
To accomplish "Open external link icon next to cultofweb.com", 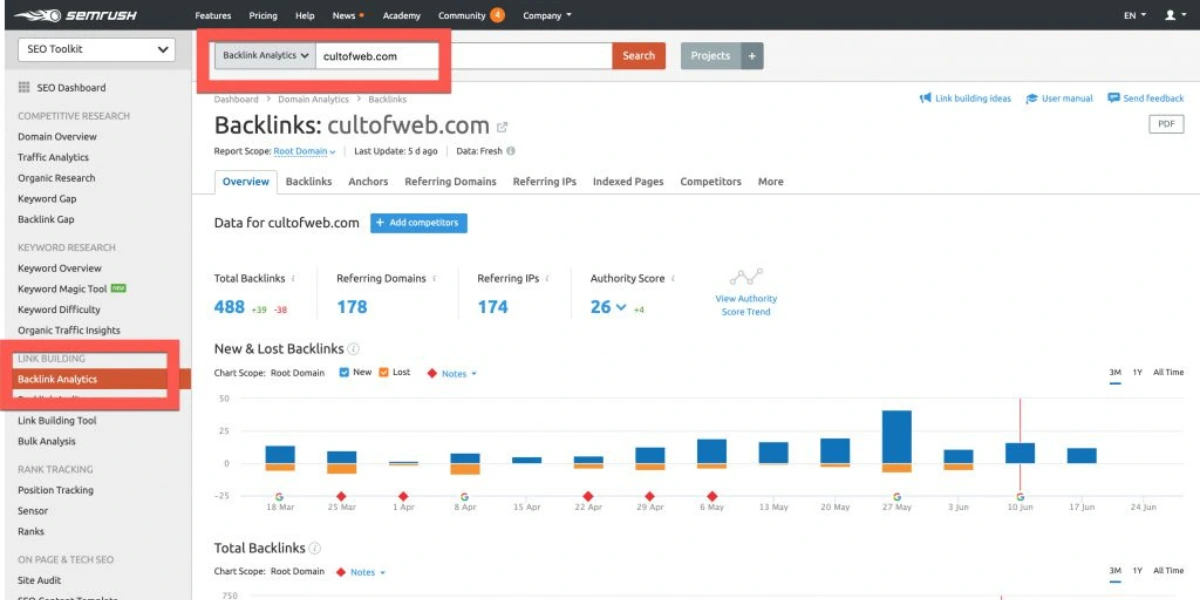I will [502, 127].
